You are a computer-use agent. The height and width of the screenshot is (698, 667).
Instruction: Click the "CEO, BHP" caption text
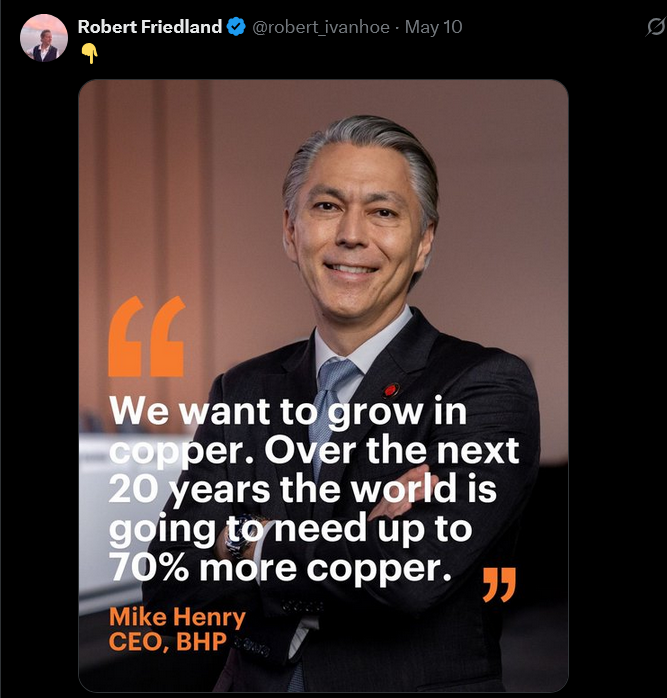click(x=168, y=641)
